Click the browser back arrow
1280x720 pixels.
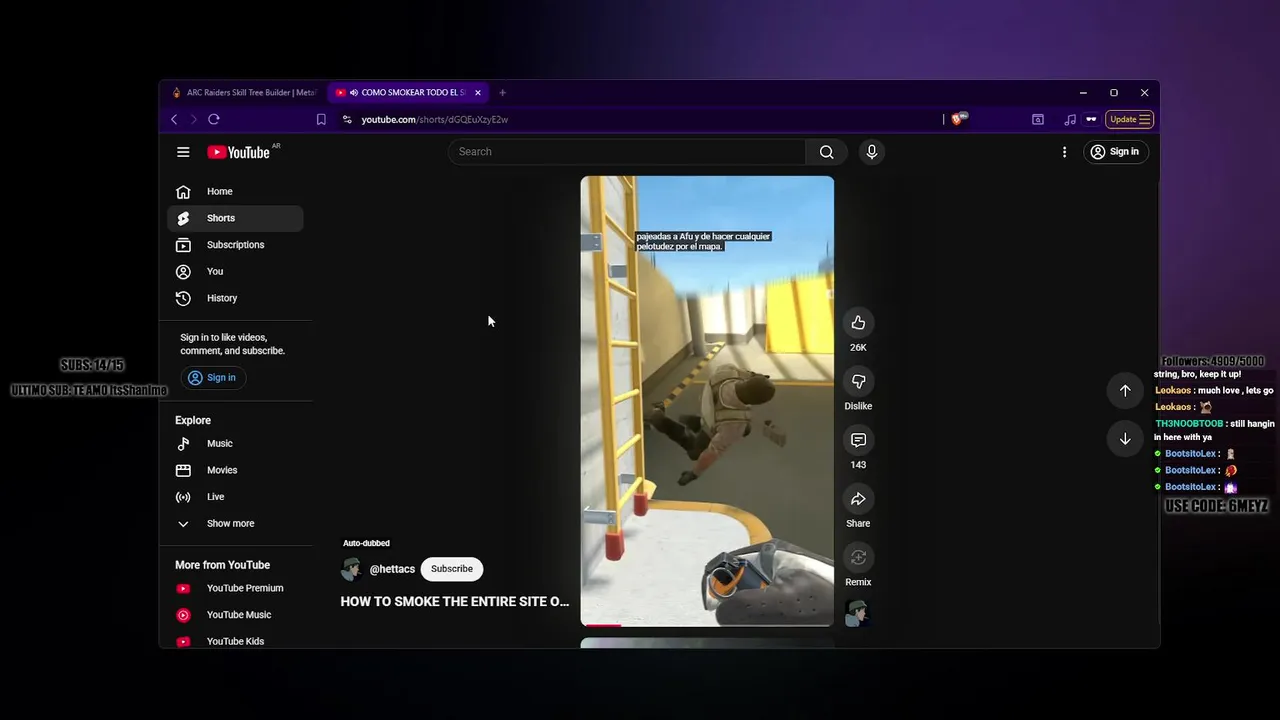(x=174, y=119)
